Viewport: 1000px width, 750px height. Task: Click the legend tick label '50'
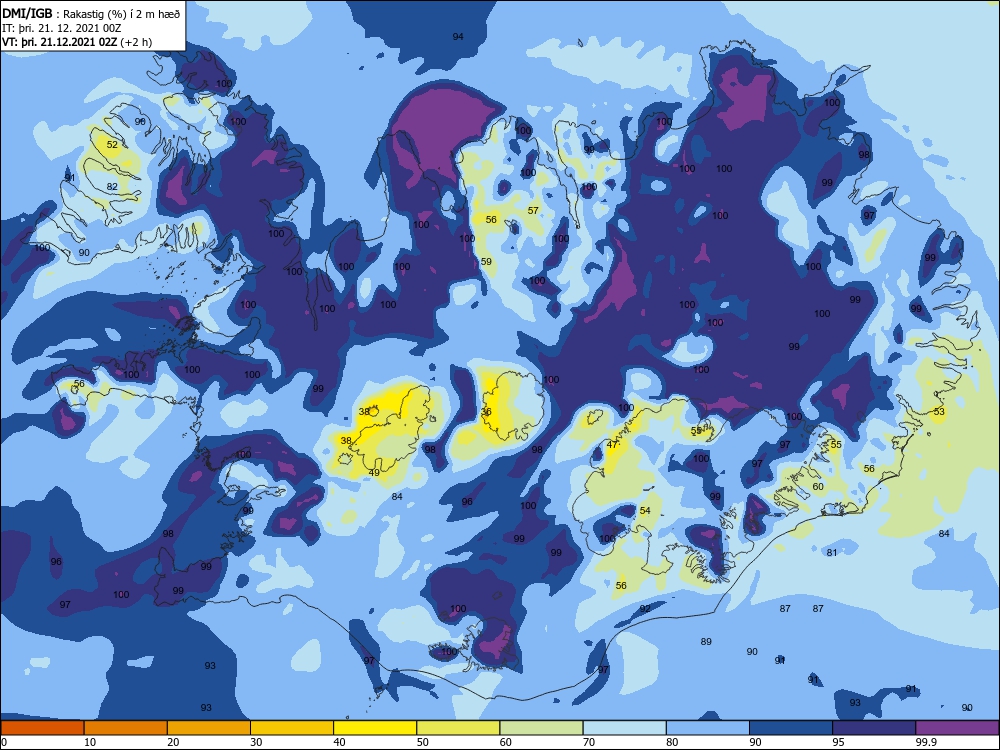tap(423, 742)
